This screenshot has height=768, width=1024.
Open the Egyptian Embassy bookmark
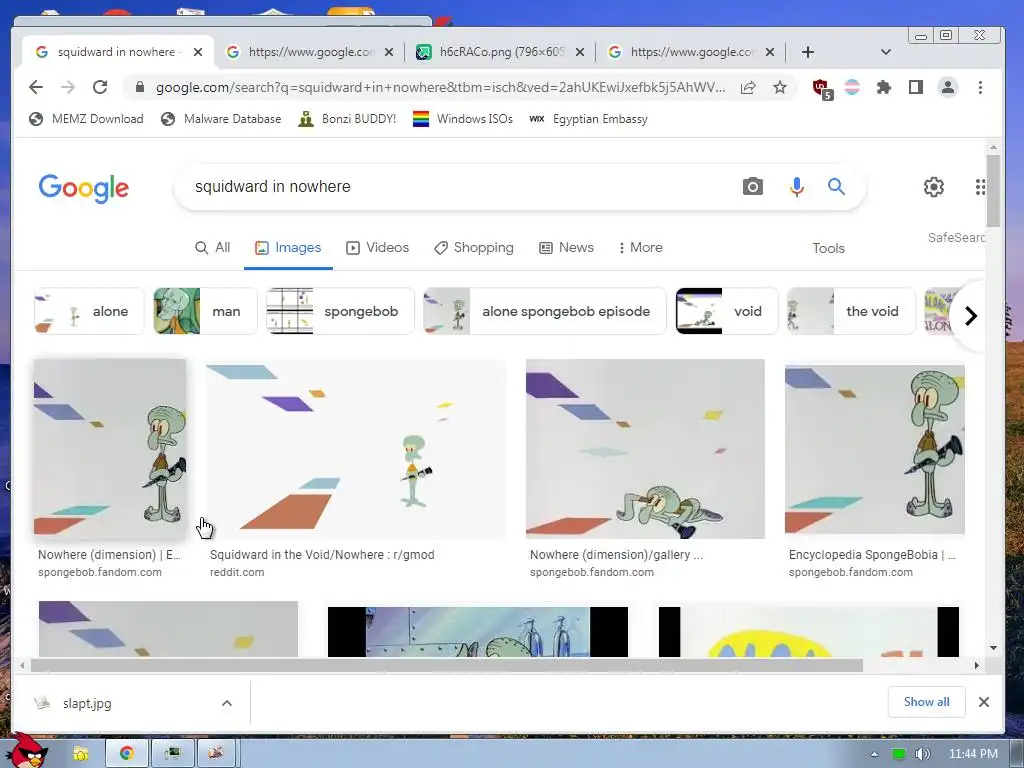tap(588, 119)
